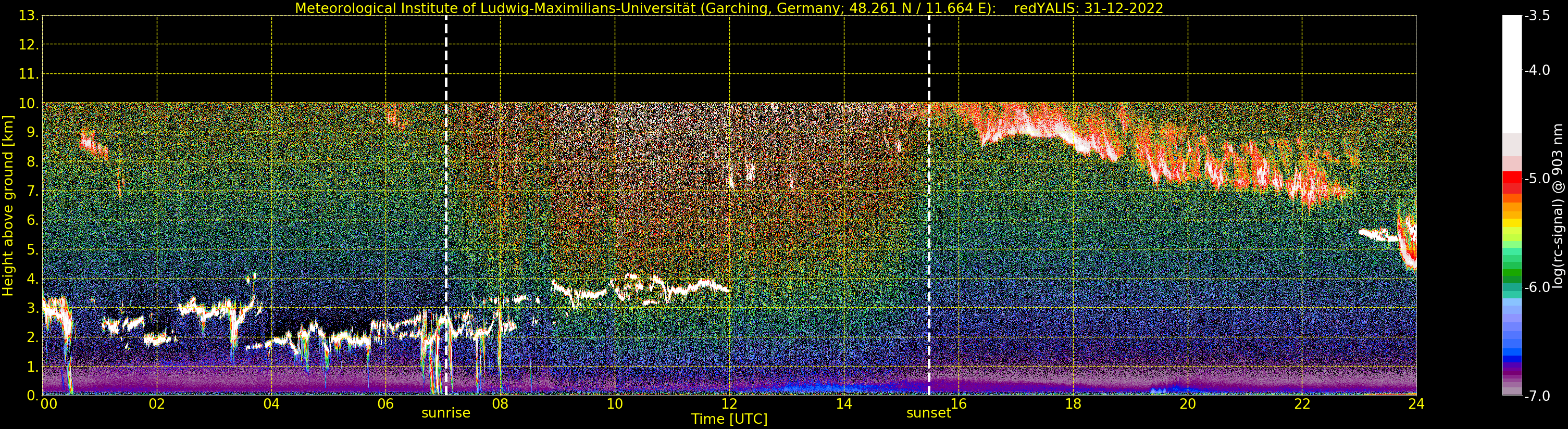Click the height axis tick label 3

tap(32, 308)
